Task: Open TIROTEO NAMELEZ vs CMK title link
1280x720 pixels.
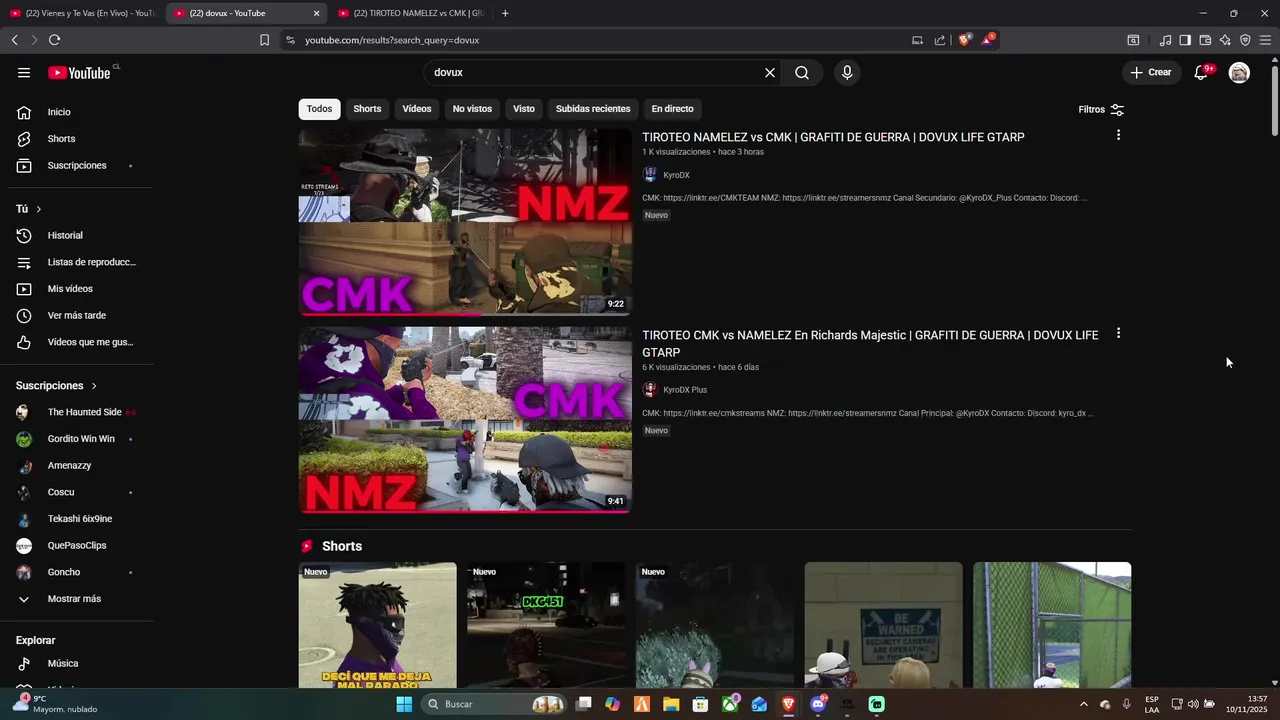Action: 833,137
